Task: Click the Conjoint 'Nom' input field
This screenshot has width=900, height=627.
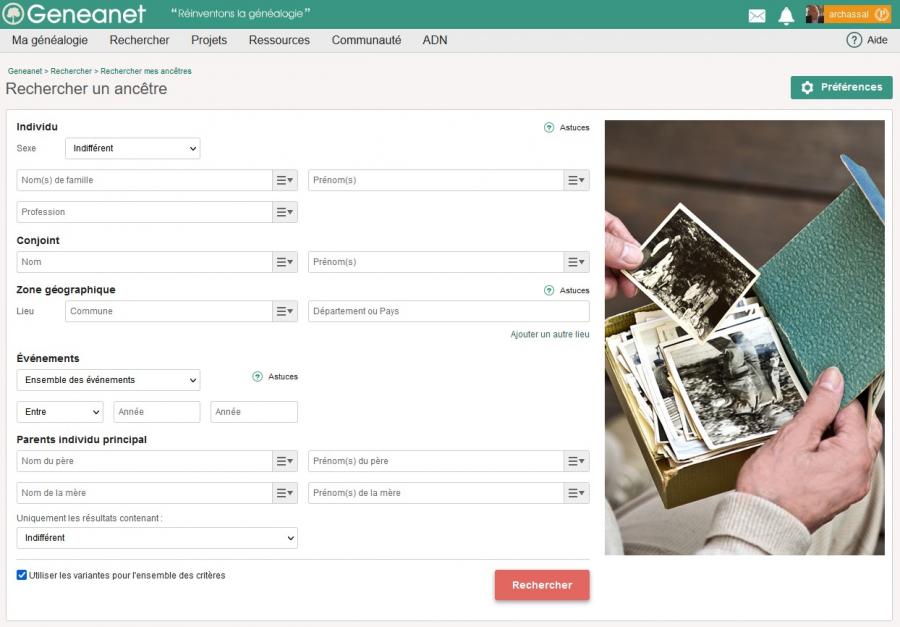Action: (144, 262)
